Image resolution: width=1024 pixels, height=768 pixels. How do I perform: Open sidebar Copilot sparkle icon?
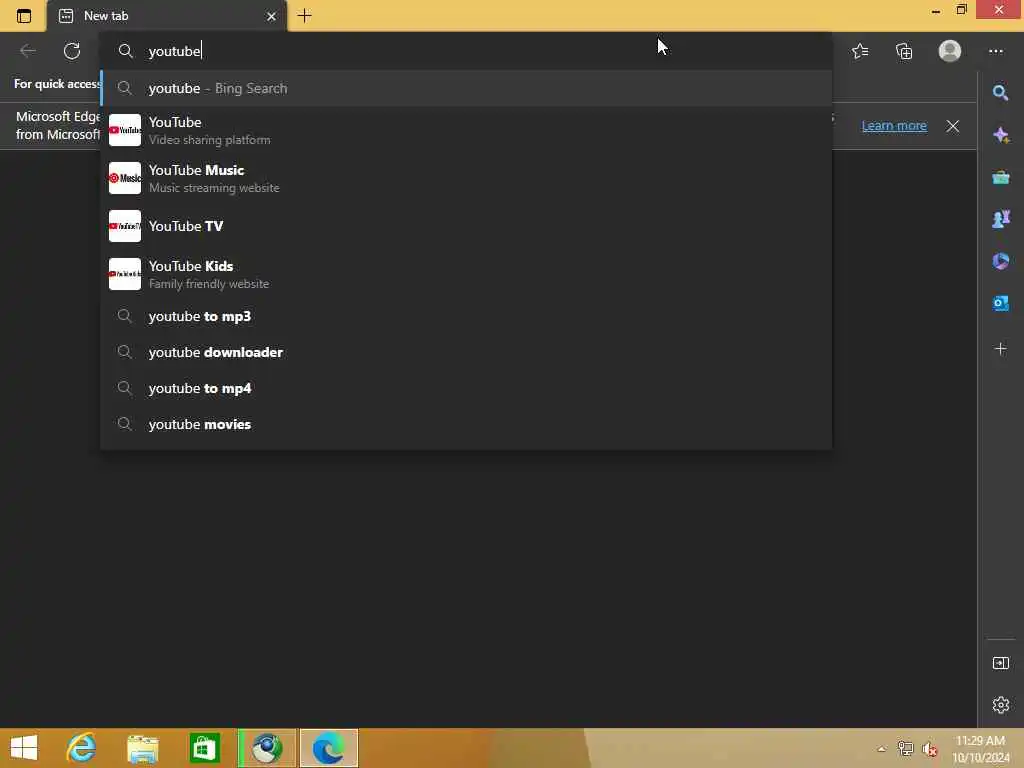coord(1000,135)
